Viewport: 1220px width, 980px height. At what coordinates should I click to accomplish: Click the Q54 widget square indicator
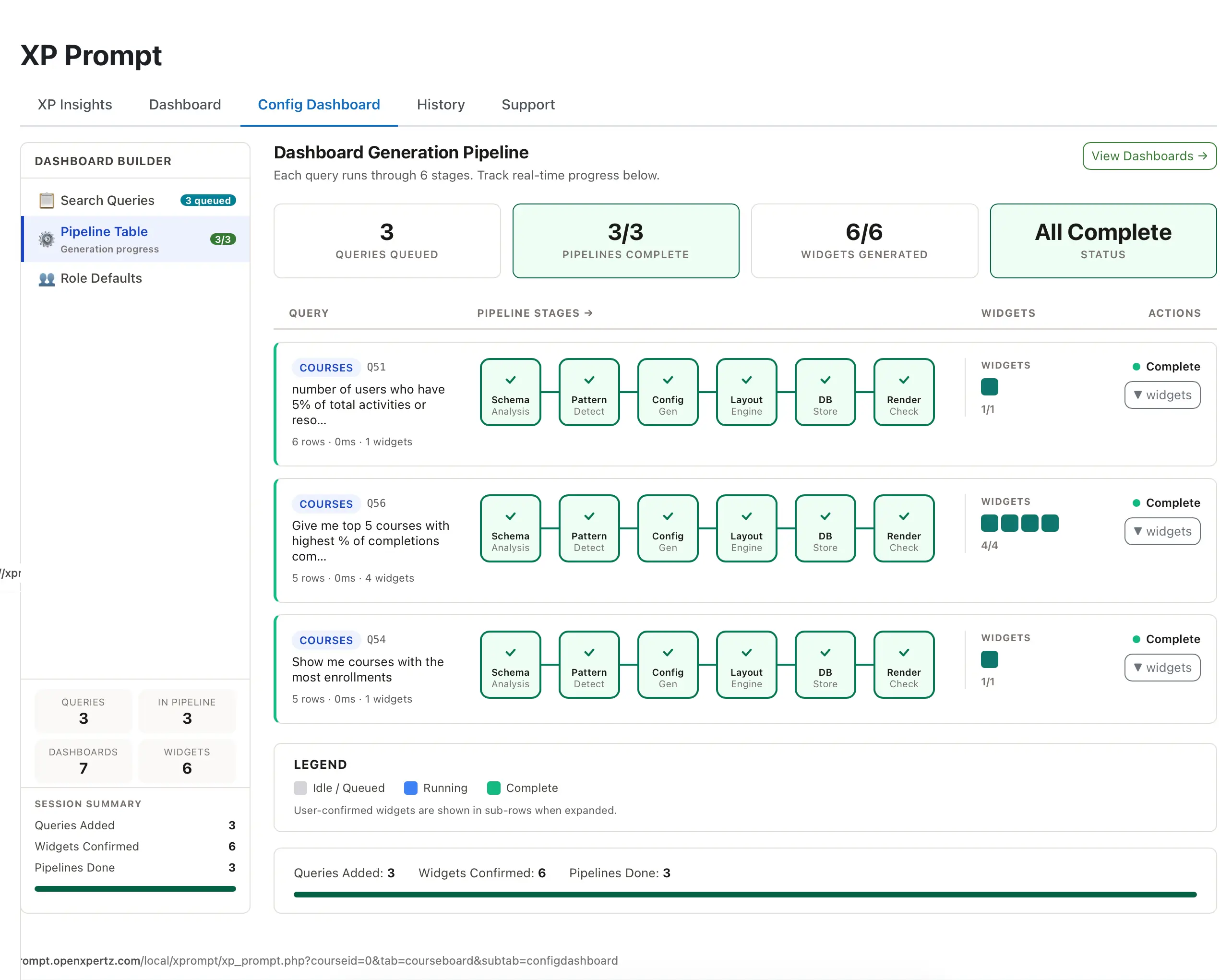pyautogui.click(x=990, y=659)
